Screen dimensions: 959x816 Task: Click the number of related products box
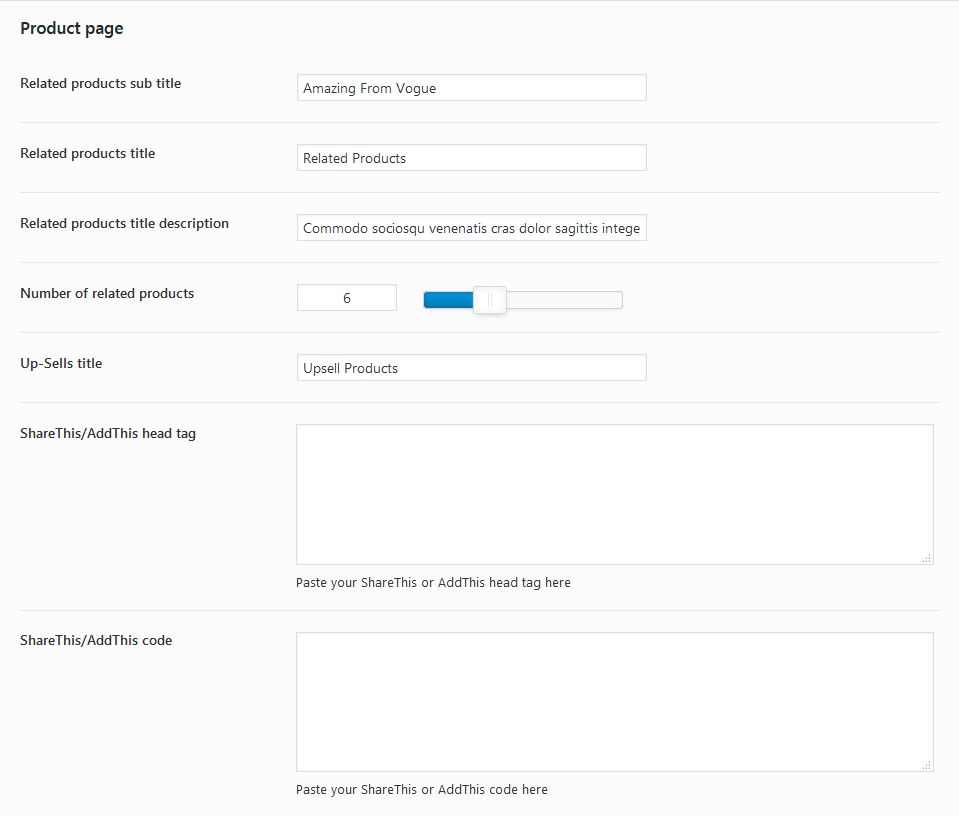click(x=347, y=298)
